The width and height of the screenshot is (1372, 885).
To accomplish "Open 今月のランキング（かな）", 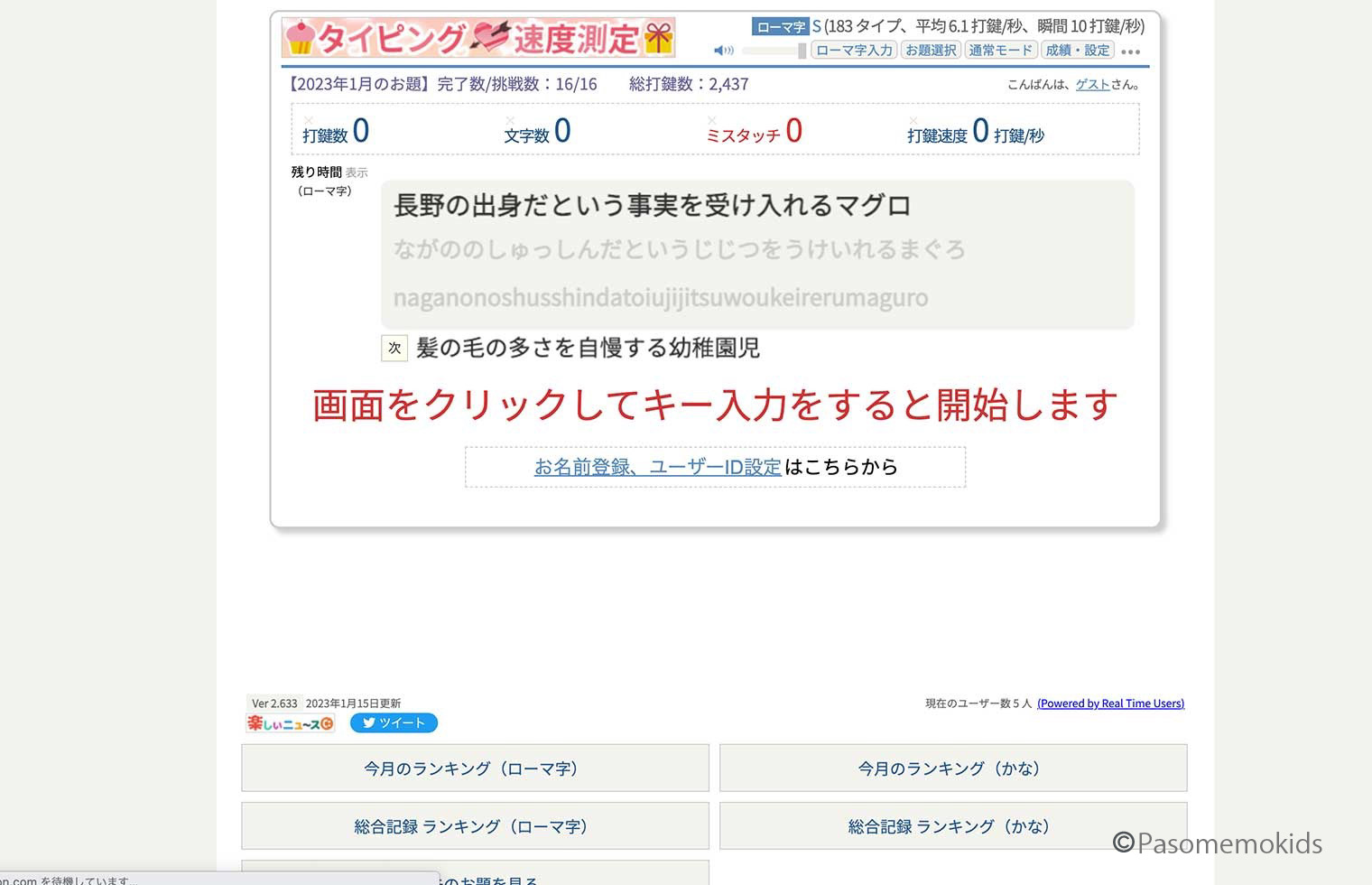I will 953,768.
